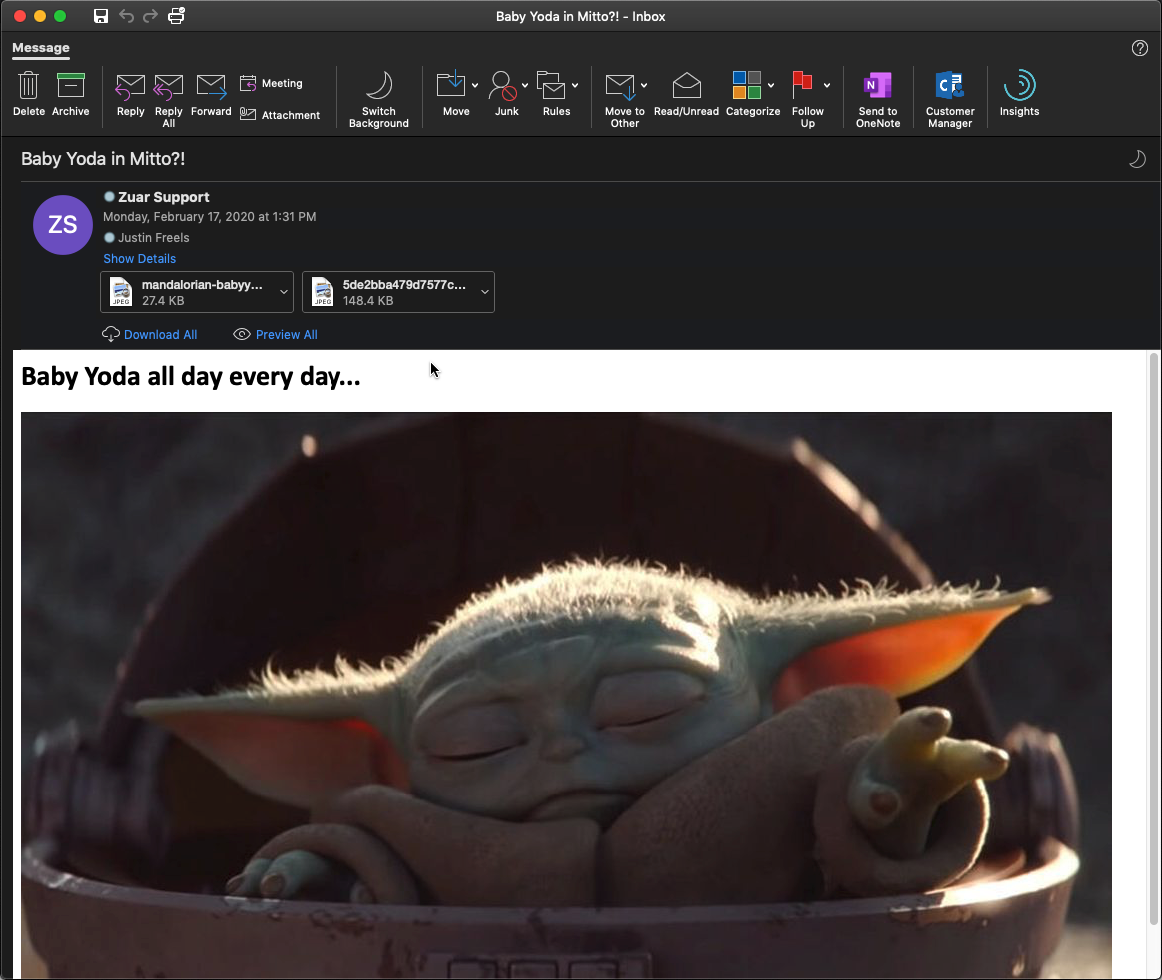This screenshot has height=980, width=1162.
Task: Send message to OneNote
Action: click(x=878, y=99)
